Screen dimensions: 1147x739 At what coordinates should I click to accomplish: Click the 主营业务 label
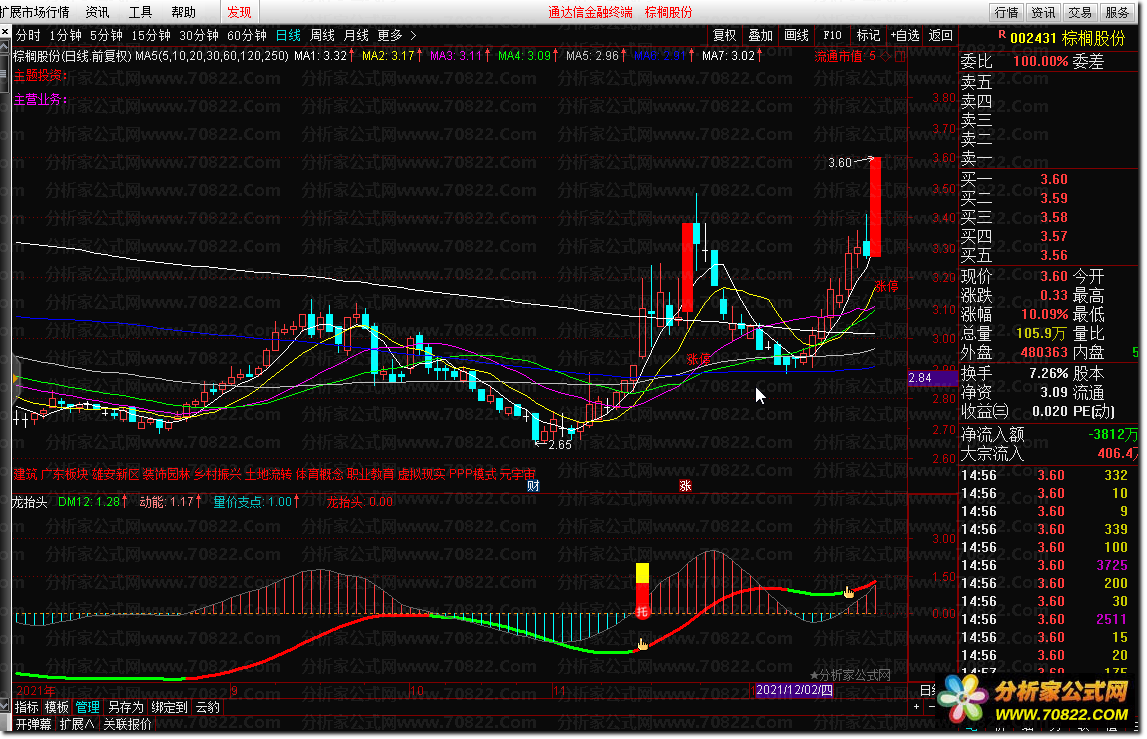click(x=40, y=100)
